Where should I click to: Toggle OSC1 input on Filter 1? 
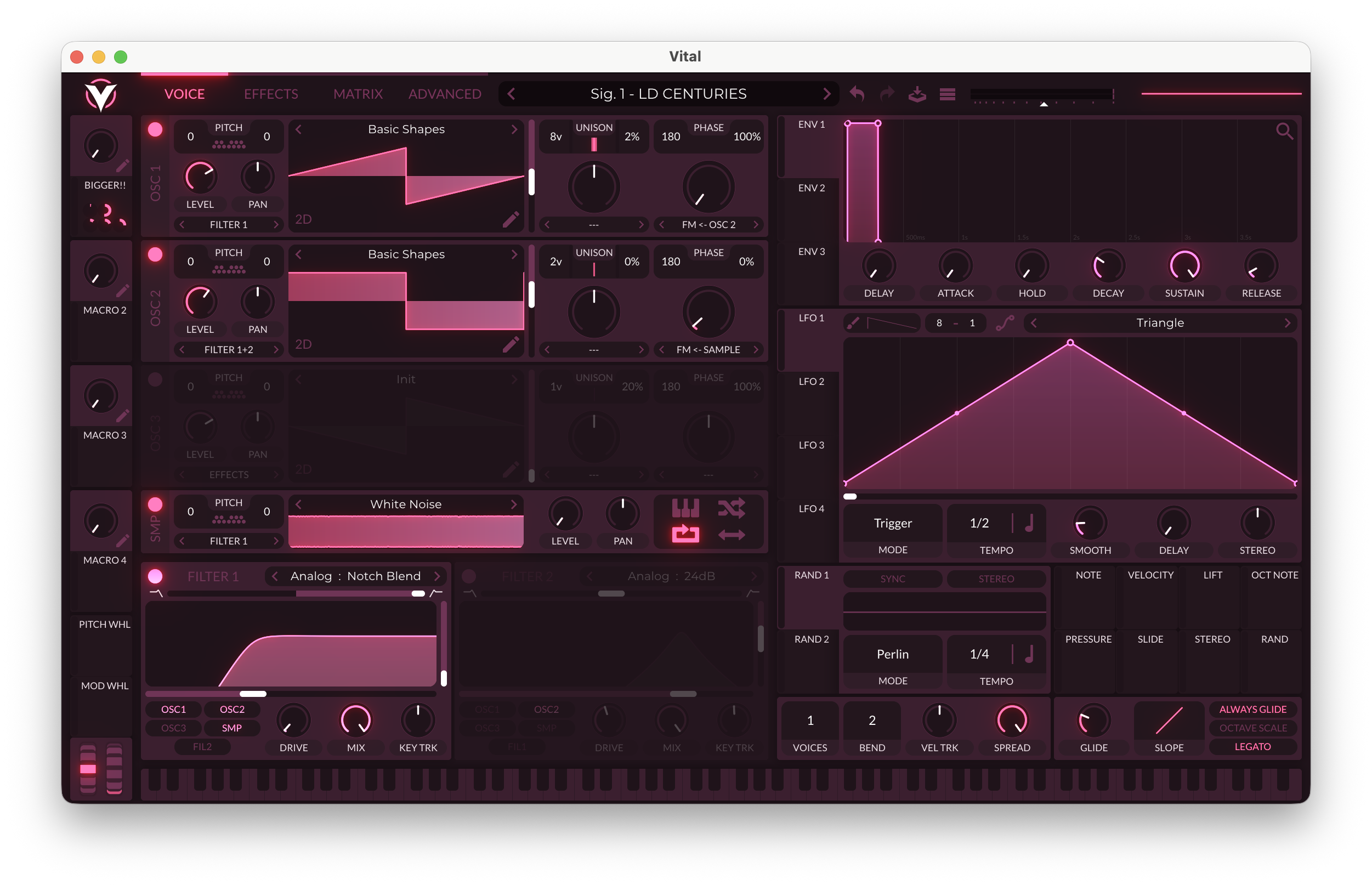click(x=173, y=709)
